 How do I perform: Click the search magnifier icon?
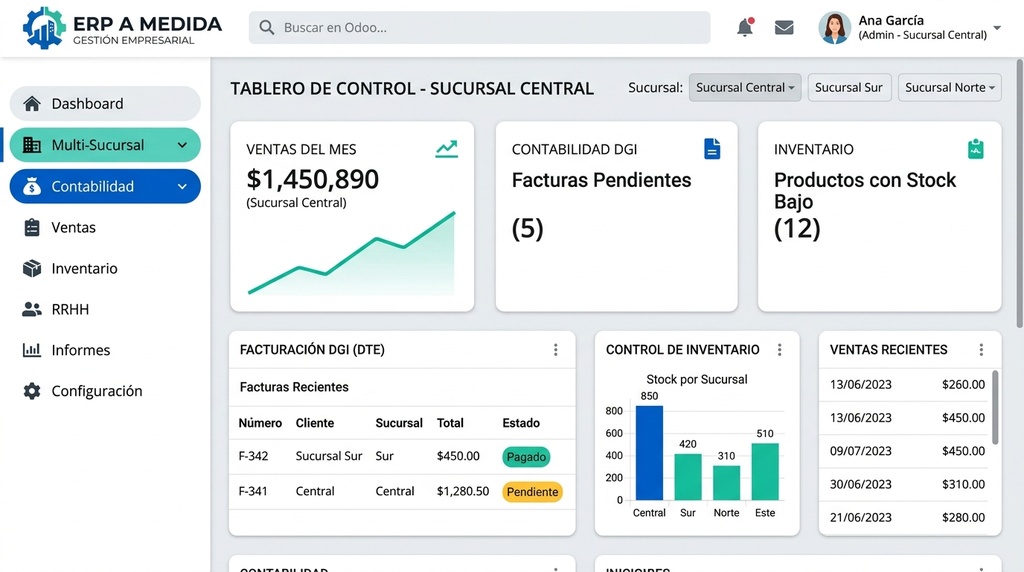click(x=266, y=27)
